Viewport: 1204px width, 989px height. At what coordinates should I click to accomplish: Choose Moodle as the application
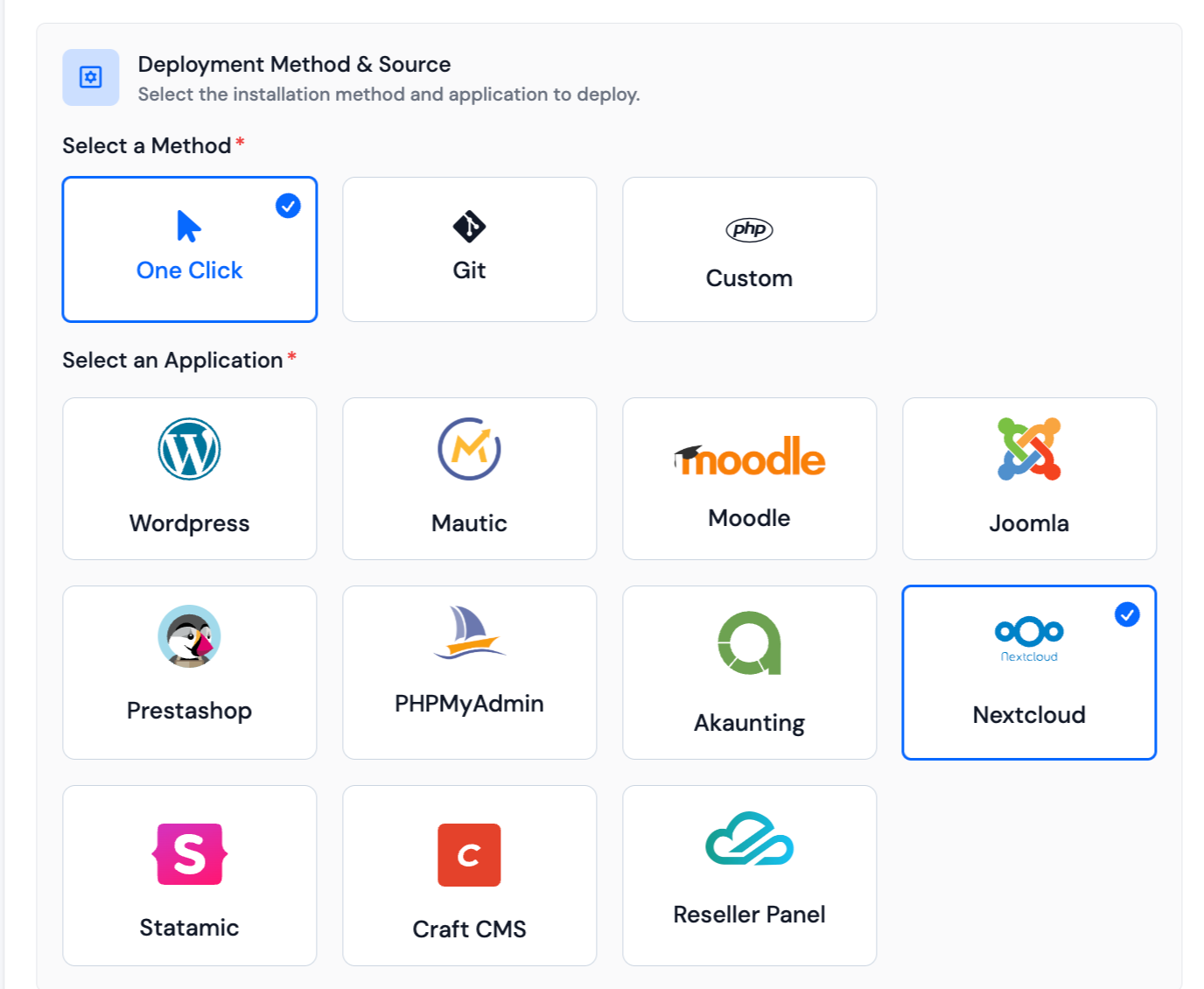[749, 456]
